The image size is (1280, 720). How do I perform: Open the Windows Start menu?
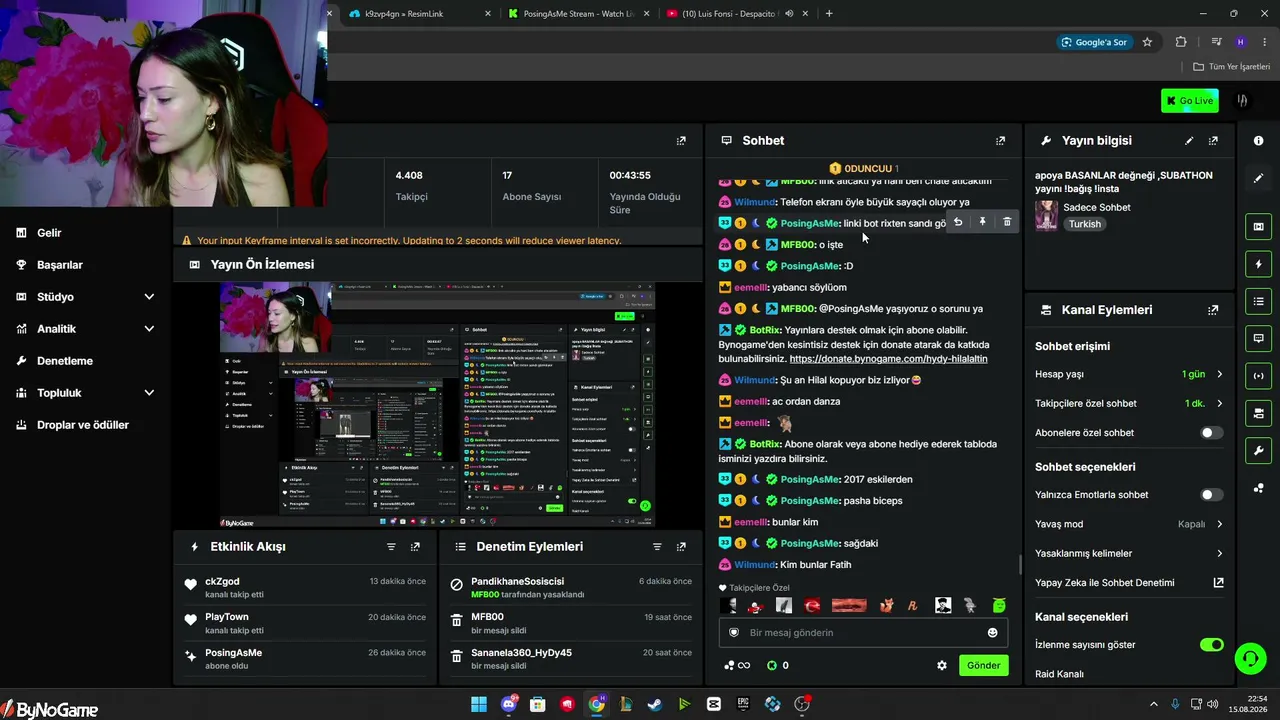point(479,704)
